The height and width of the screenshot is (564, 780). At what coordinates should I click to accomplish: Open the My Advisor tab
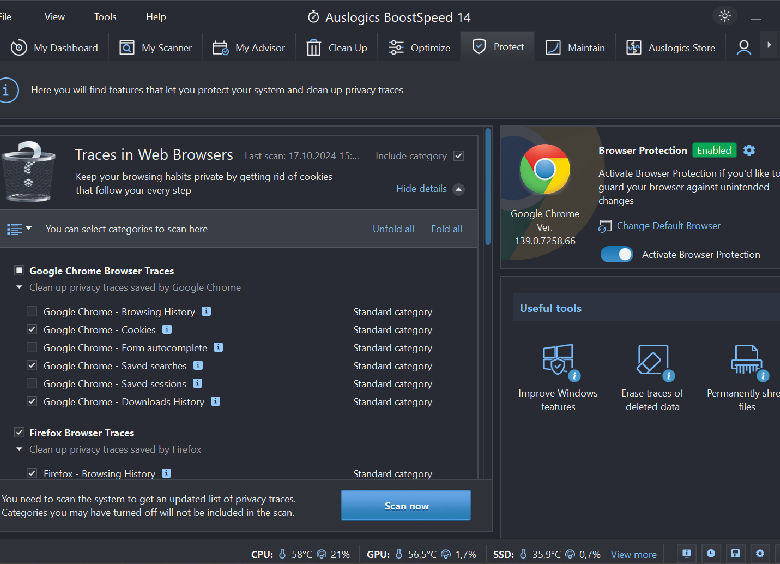click(x=249, y=48)
